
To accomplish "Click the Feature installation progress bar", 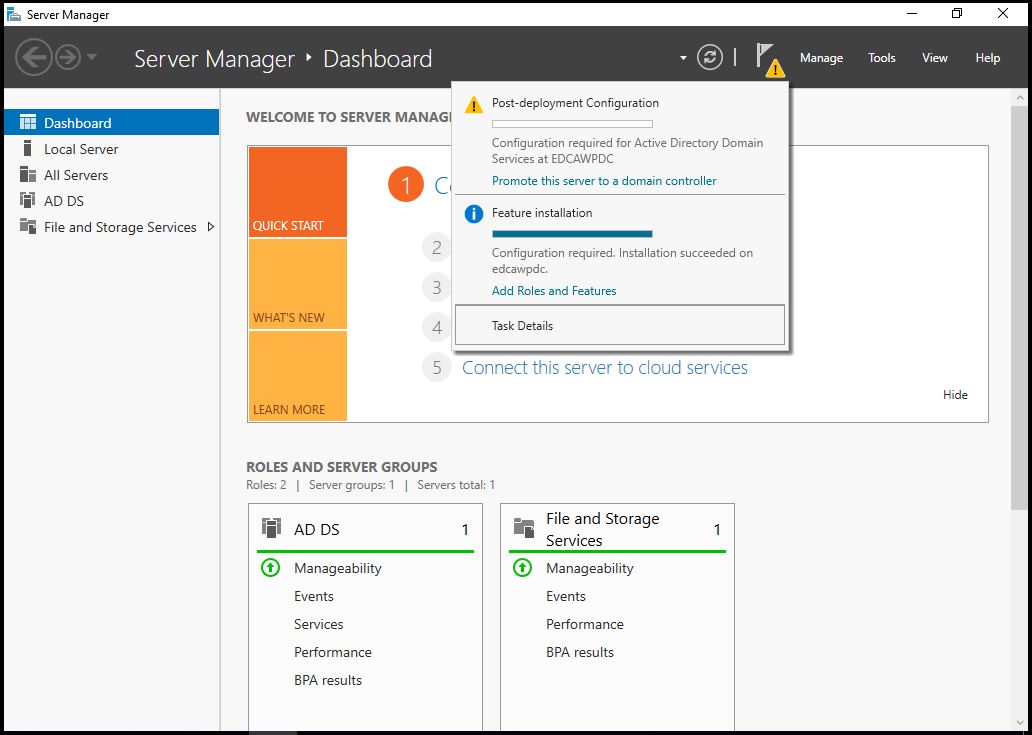I will 572,234.
